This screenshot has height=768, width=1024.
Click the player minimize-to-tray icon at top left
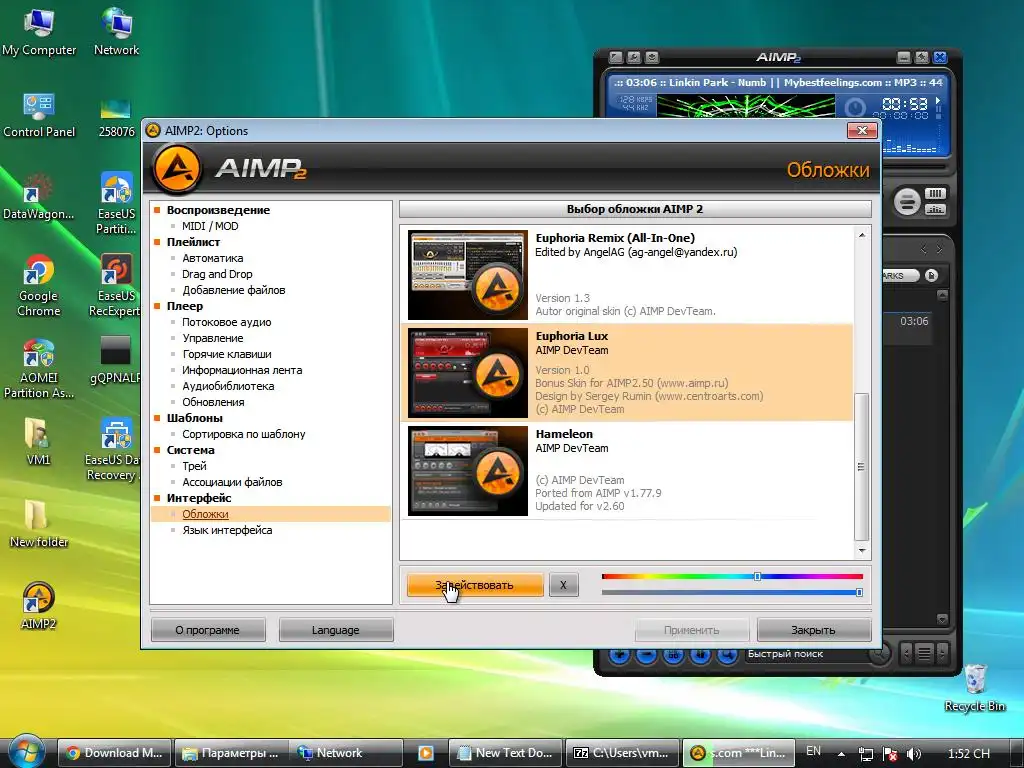[x=652, y=57]
